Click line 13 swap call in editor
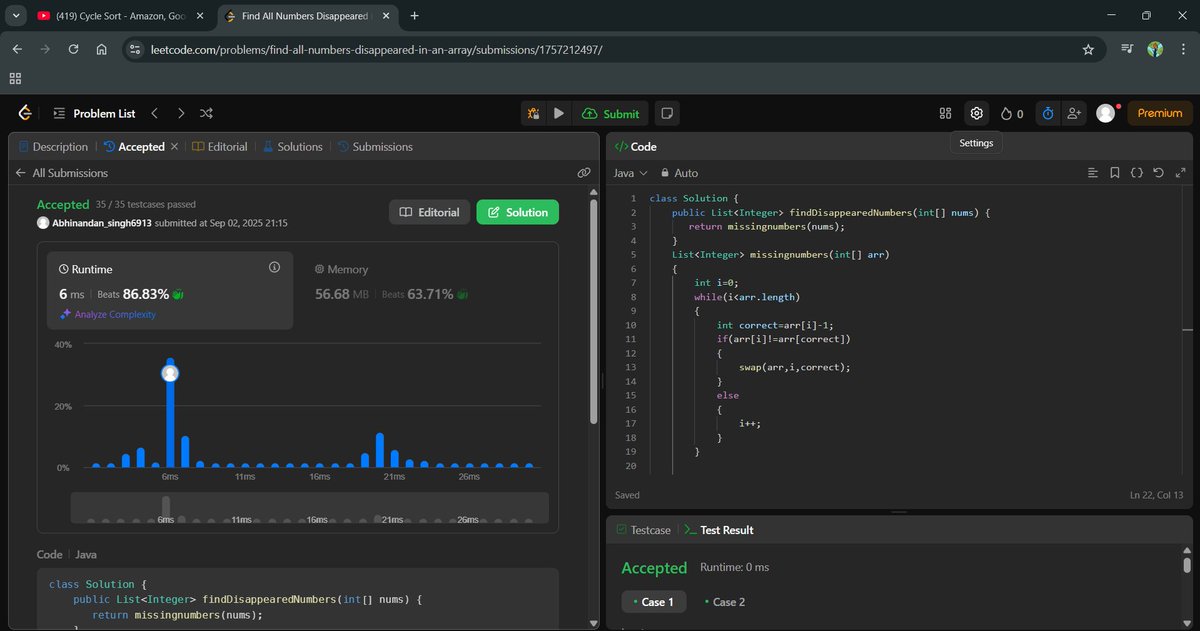 [x=794, y=367]
